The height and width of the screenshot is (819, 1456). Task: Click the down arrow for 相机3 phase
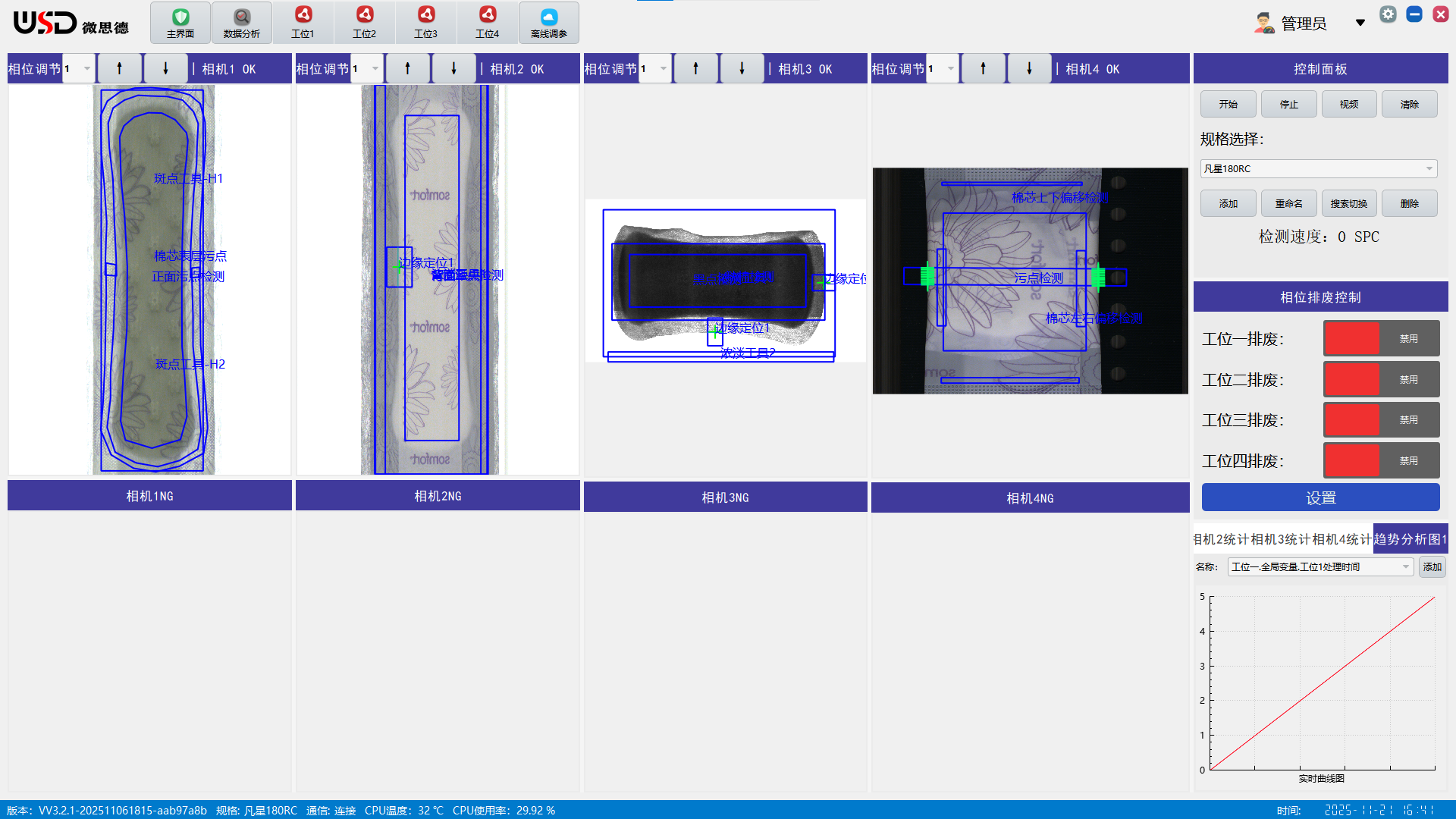click(742, 69)
